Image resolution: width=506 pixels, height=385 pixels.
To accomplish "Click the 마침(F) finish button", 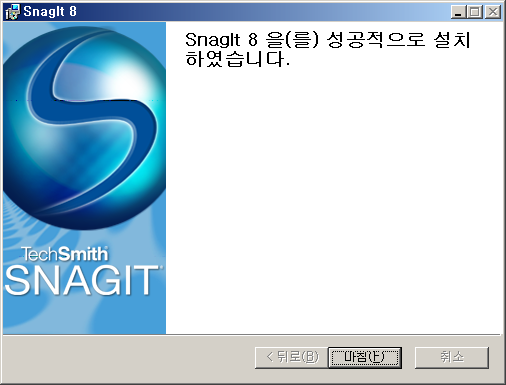I will [365, 358].
